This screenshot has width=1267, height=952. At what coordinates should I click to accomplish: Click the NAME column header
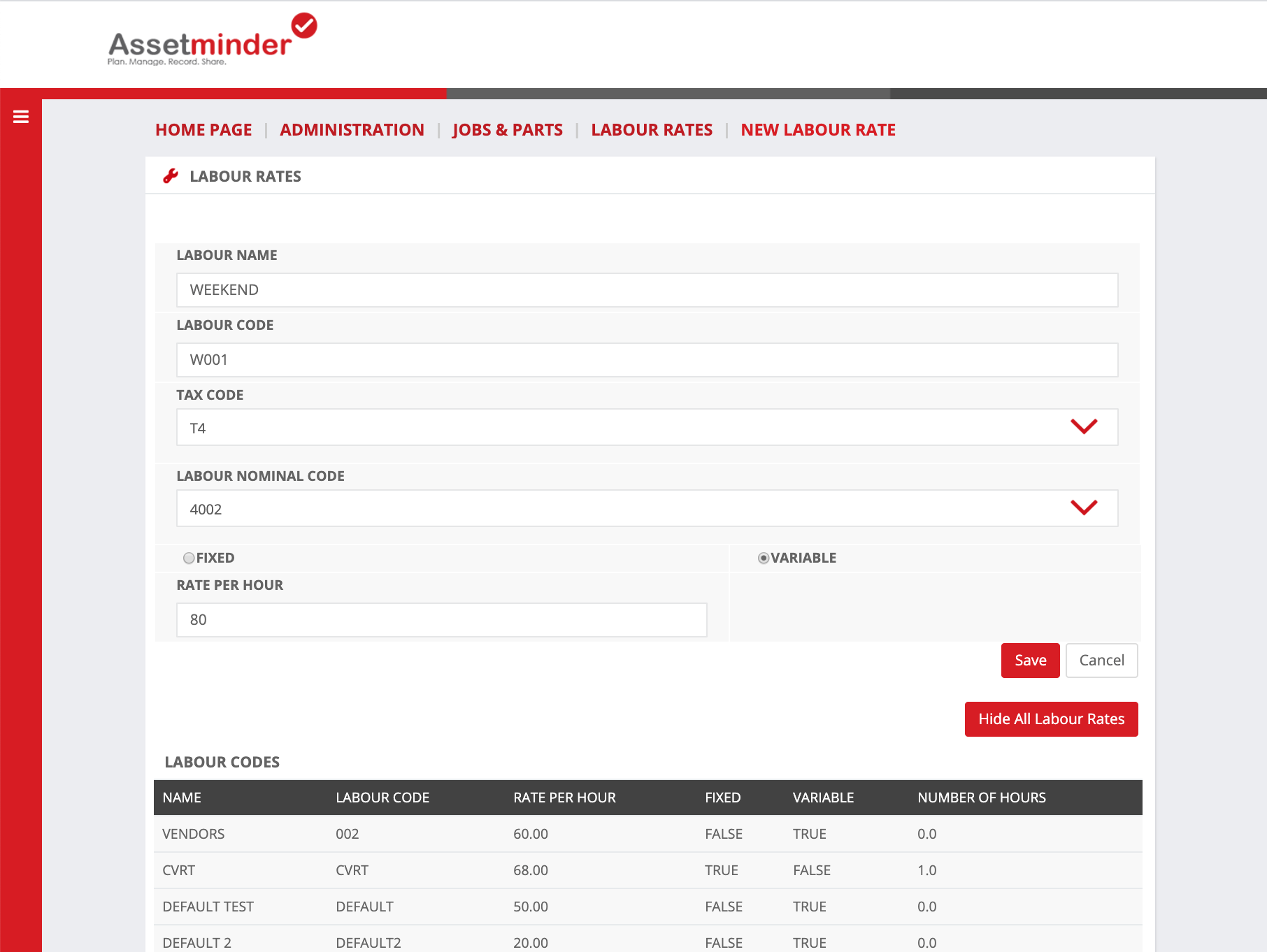tap(182, 798)
